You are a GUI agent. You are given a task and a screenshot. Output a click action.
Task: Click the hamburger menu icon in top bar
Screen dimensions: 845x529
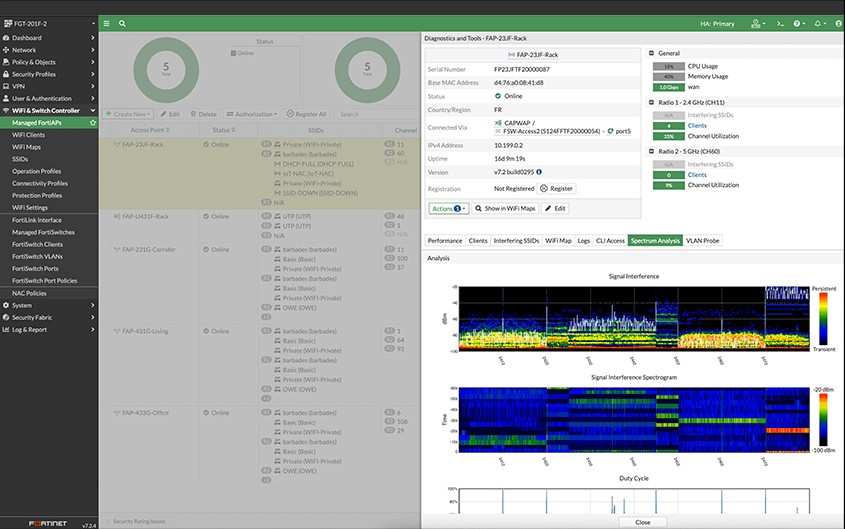[x=107, y=23]
